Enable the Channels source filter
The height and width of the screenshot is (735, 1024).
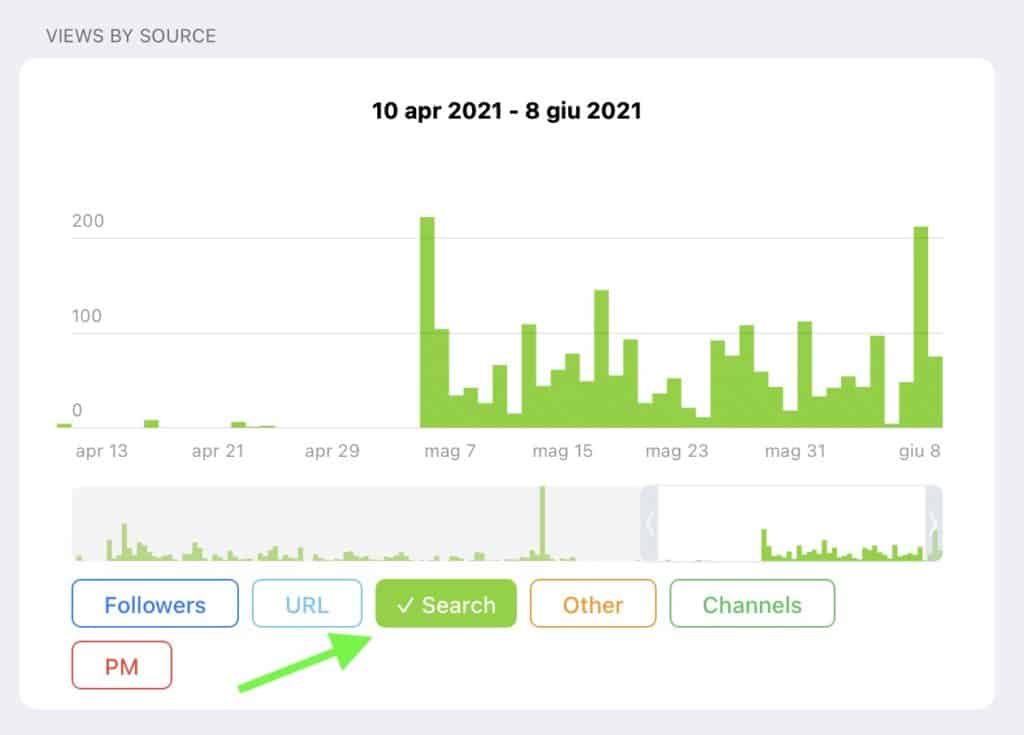coord(752,604)
